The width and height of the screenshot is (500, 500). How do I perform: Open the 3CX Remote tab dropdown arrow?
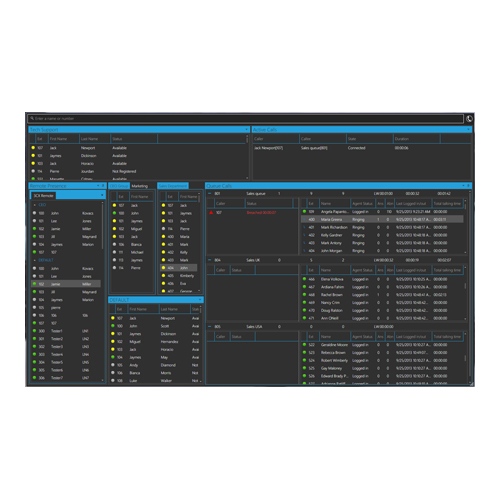point(102,195)
